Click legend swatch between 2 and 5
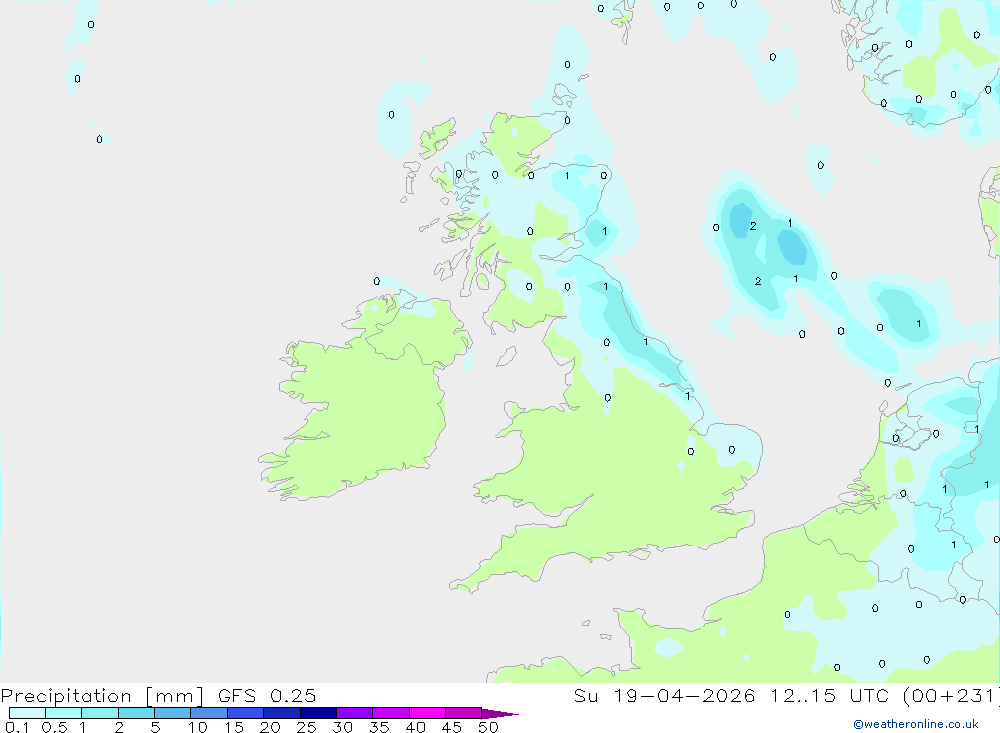Screen dimensions: 1000x733 [136, 713]
